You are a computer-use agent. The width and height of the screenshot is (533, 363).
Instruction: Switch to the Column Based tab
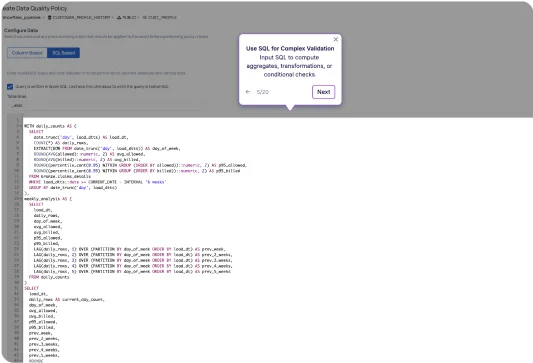[x=27, y=53]
